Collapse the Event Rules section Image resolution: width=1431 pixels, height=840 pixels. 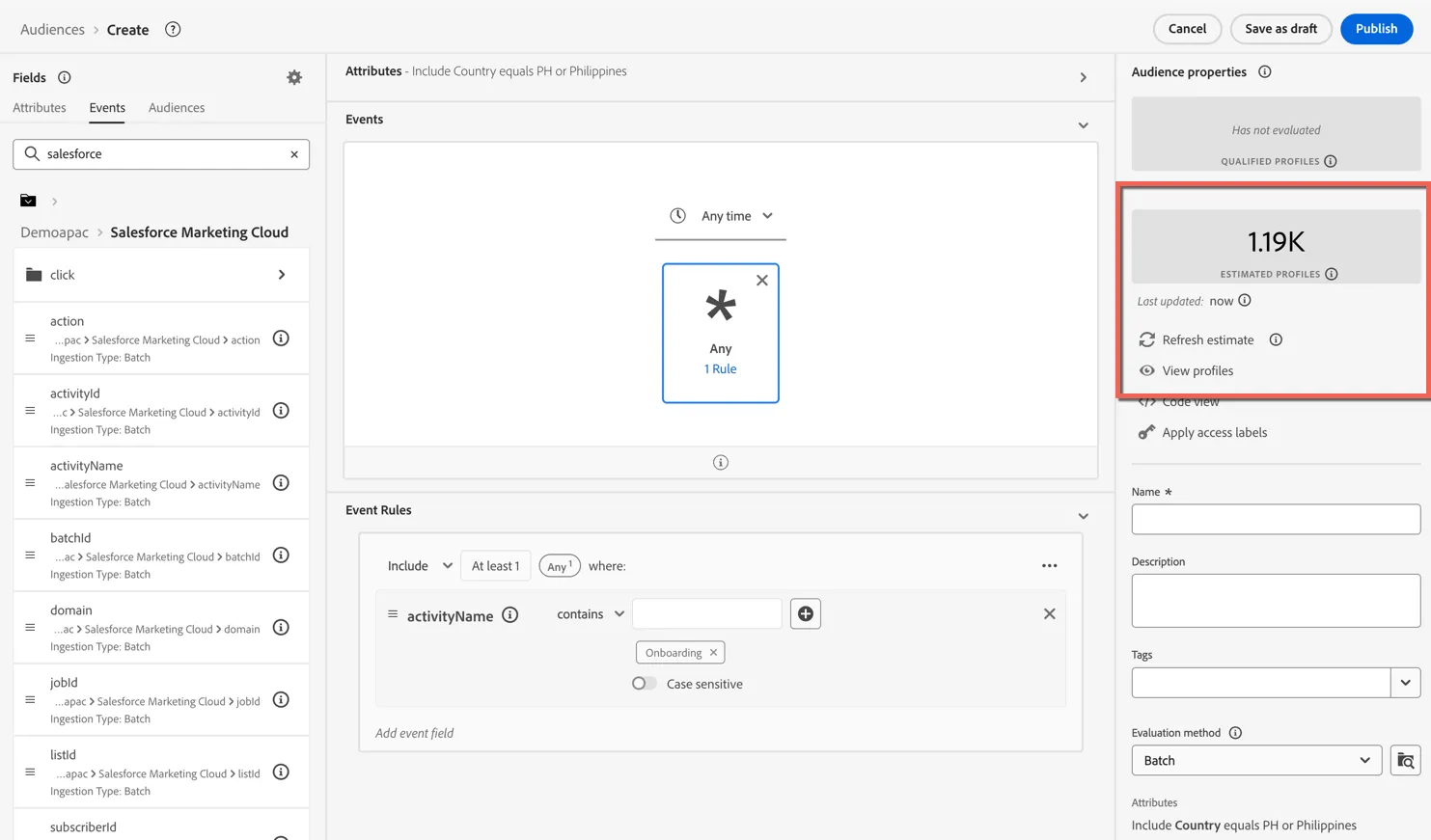click(1084, 516)
